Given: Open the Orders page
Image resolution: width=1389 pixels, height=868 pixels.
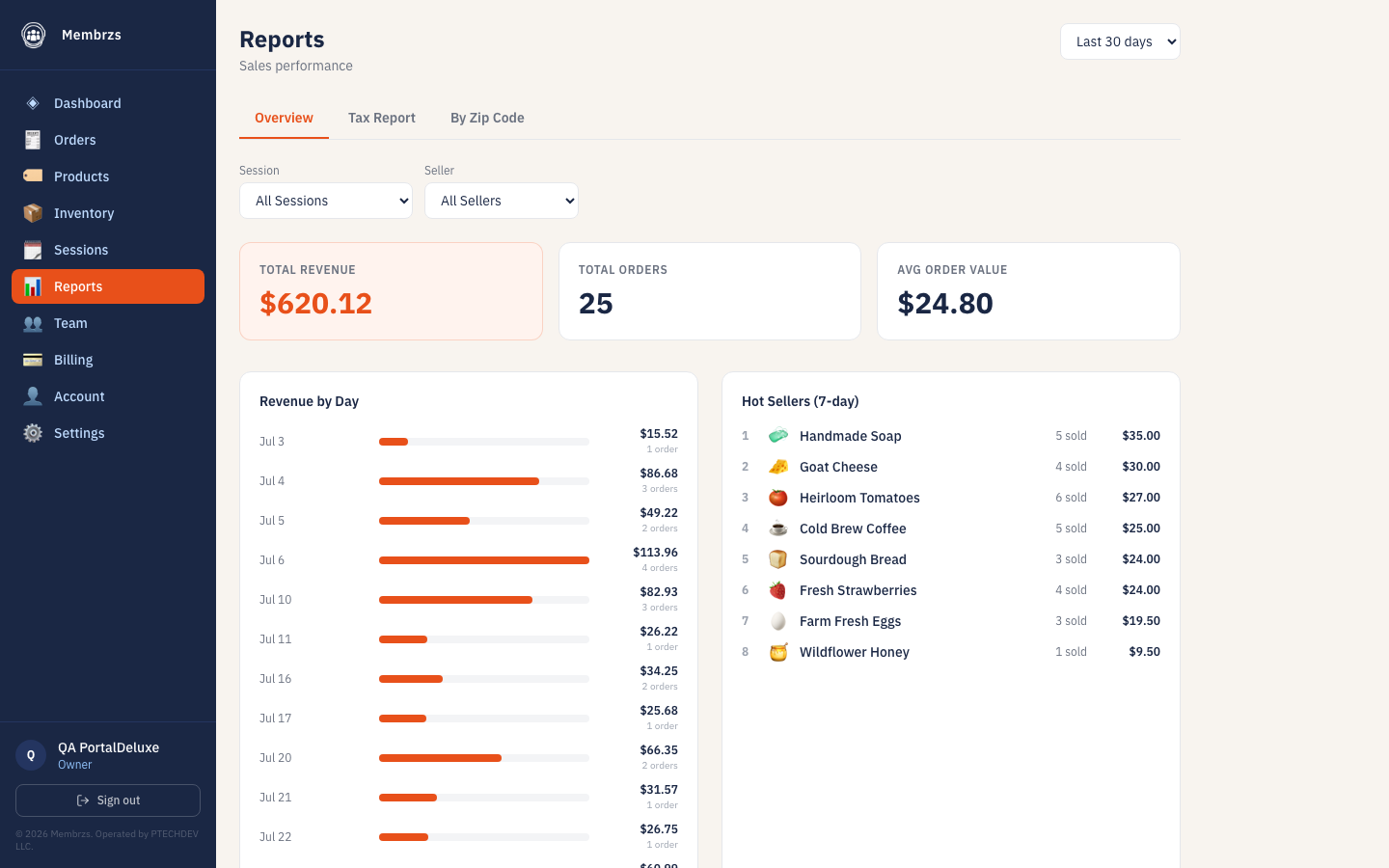Looking at the screenshot, I should tap(108, 140).
